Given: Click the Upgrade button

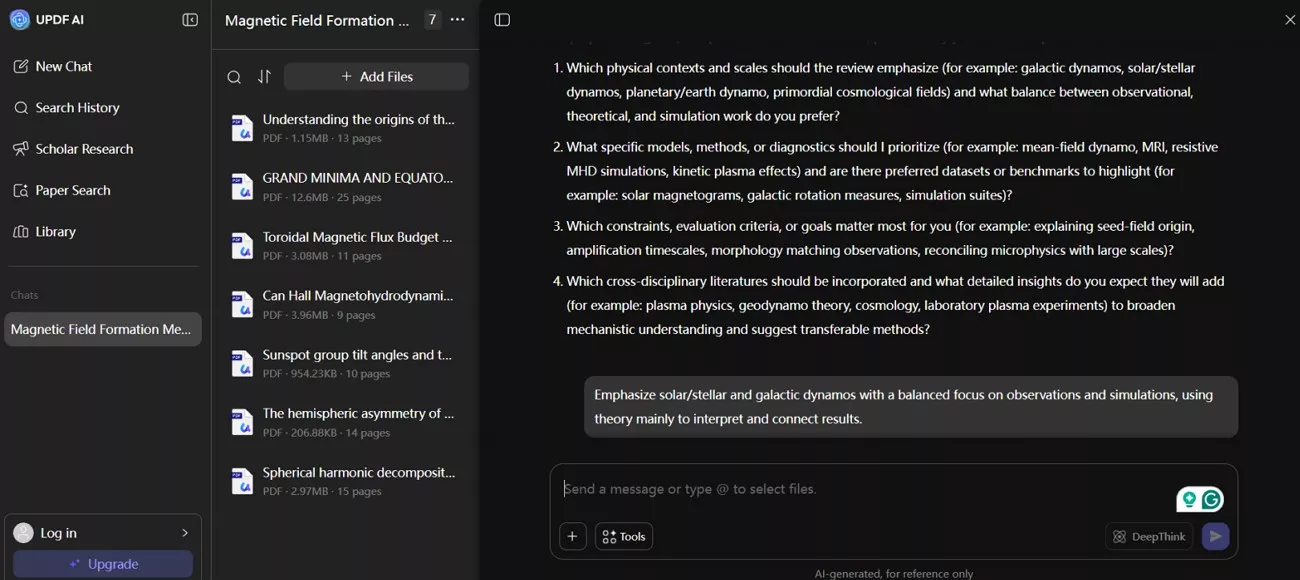Looking at the screenshot, I should [103, 564].
